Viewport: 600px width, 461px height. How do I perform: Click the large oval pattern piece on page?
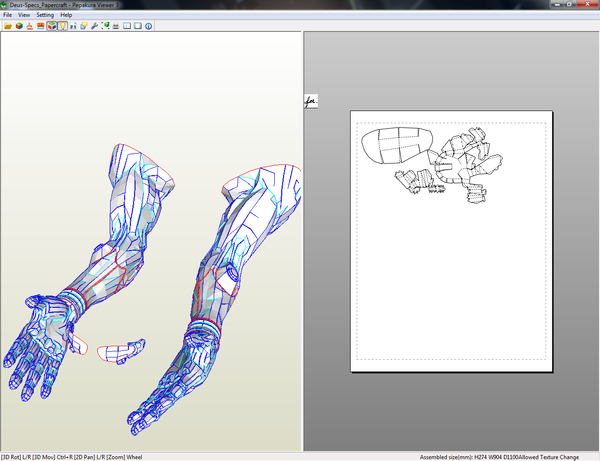[x=396, y=146]
